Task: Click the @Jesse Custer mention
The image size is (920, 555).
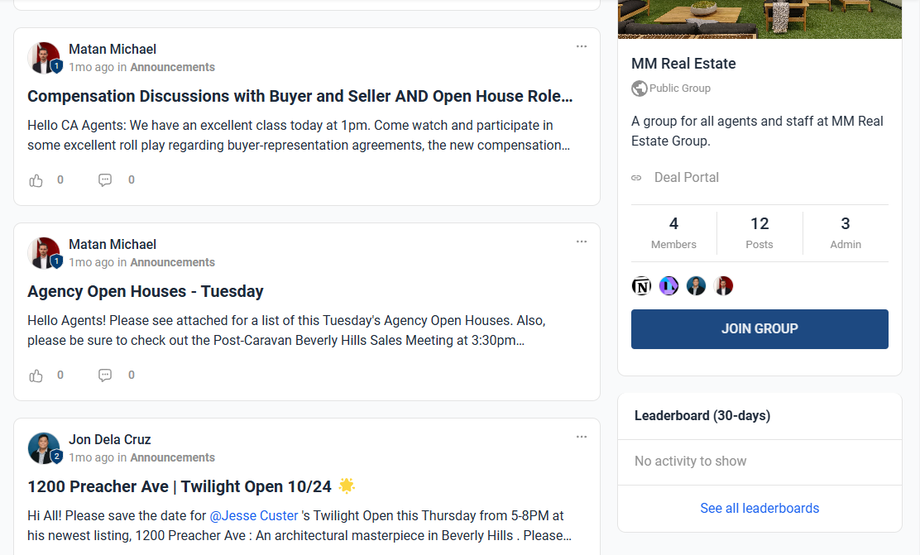Action: (x=254, y=515)
